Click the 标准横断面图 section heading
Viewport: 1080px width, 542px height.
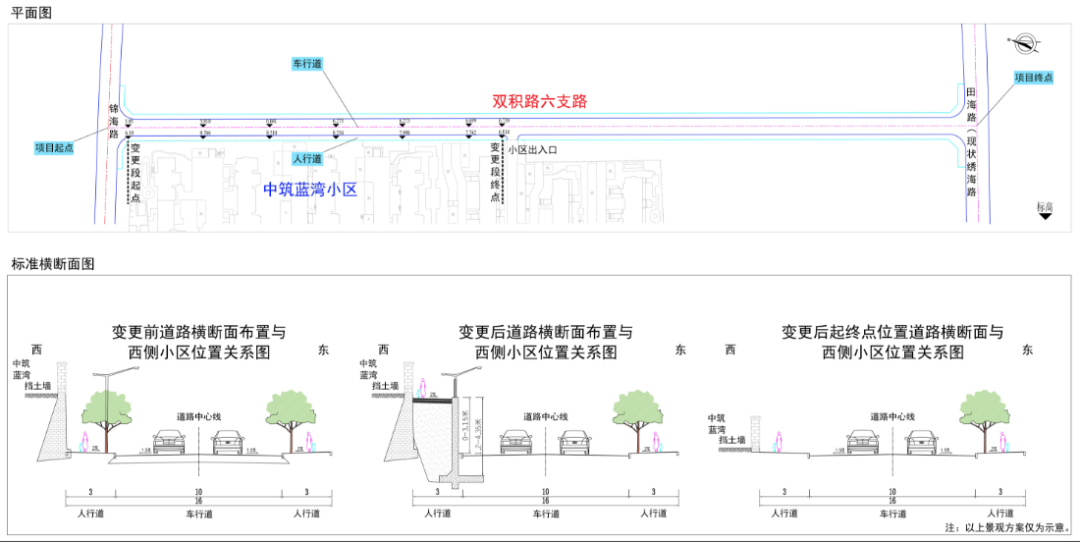click(x=52, y=264)
